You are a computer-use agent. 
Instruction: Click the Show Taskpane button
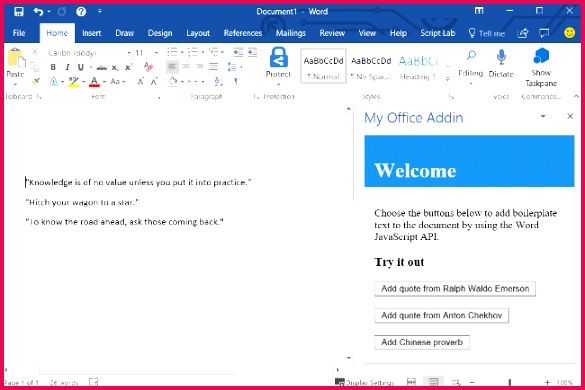541,67
